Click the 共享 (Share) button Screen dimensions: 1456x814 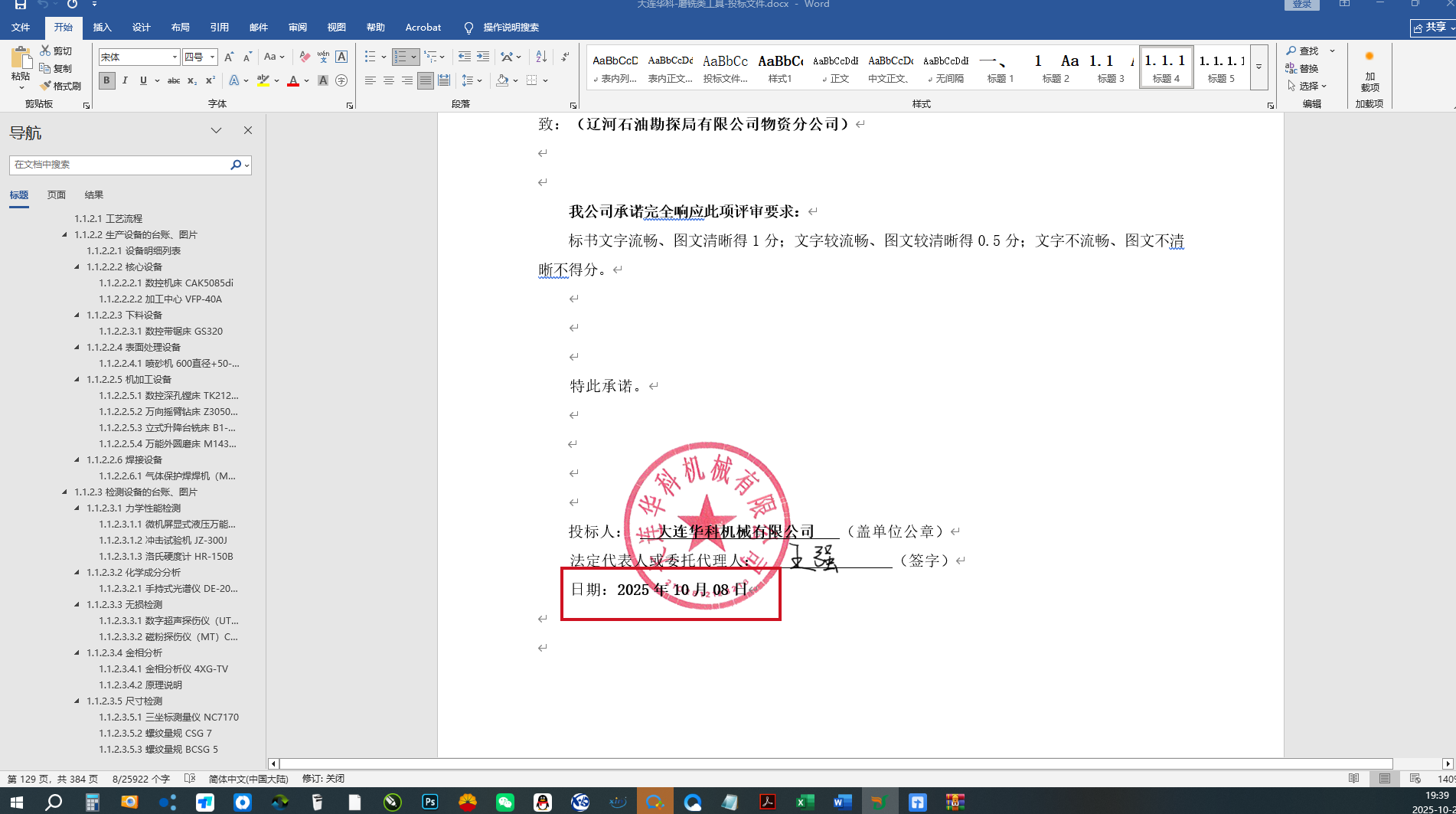coord(1433,28)
